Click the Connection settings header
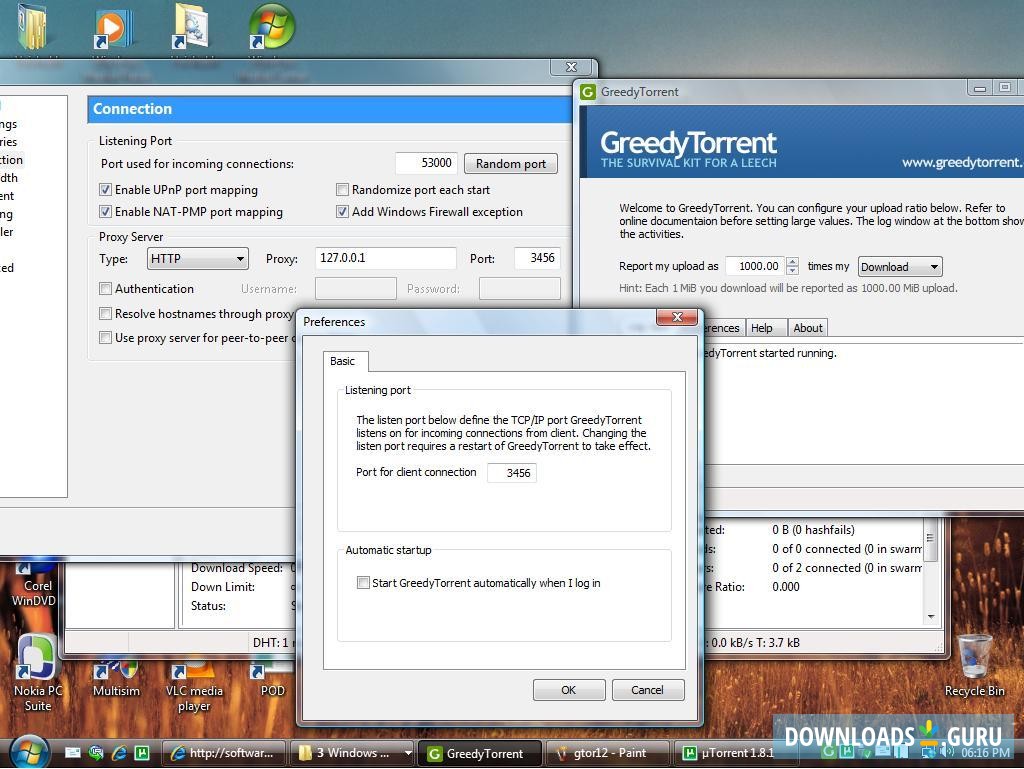This screenshot has height=769, width=1024. click(x=330, y=109)
